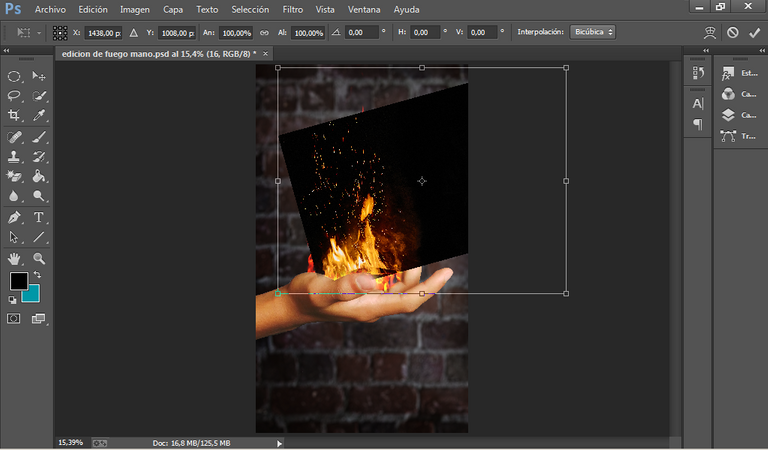Click the H horizontal skew field
Screen dimensions: 768x450
tap(426, 33)
